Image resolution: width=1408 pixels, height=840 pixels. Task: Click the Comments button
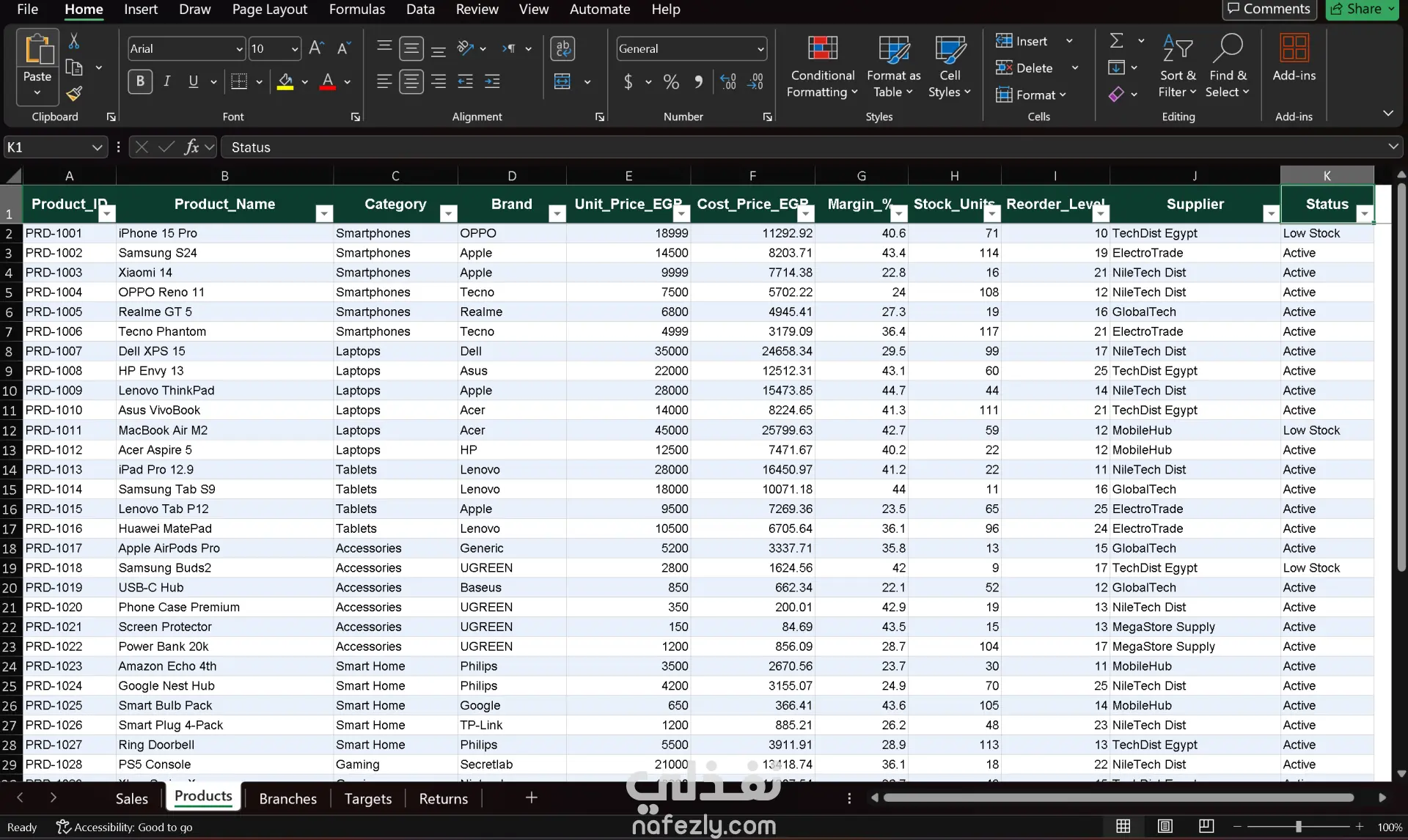pyautogui.click(x=1269, y=10)
